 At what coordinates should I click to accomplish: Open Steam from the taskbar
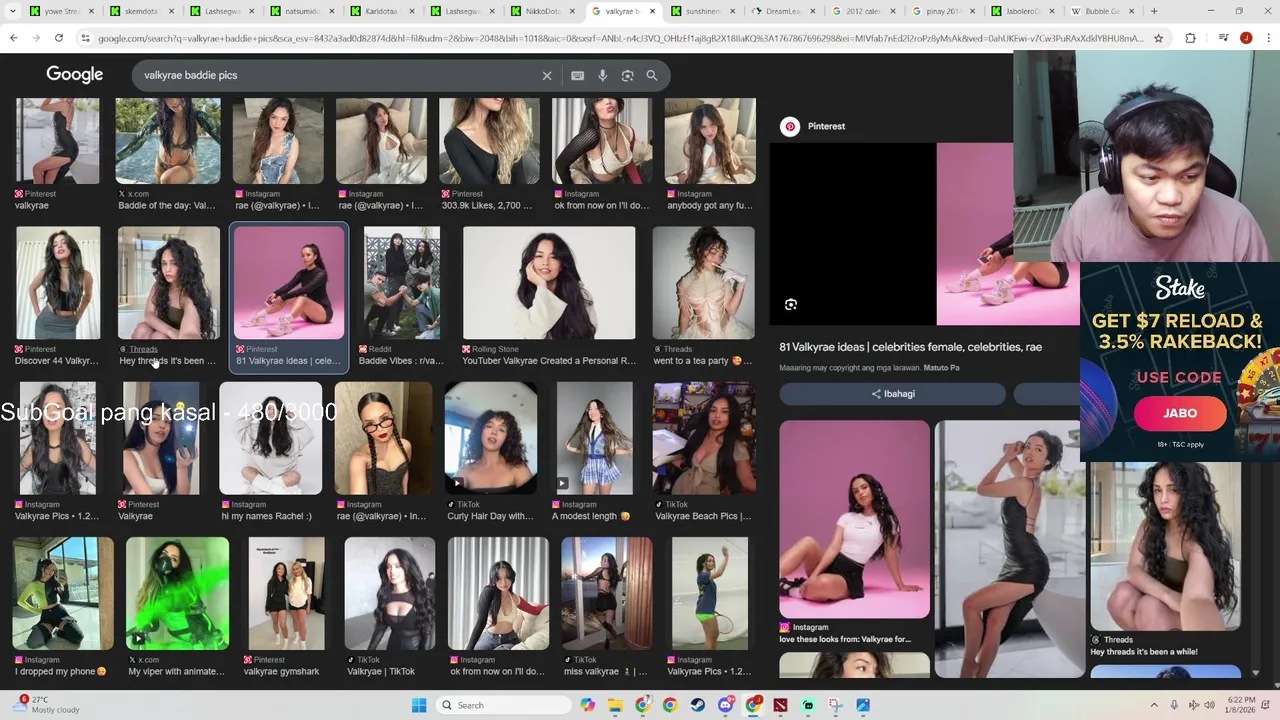tap(697, 705)
